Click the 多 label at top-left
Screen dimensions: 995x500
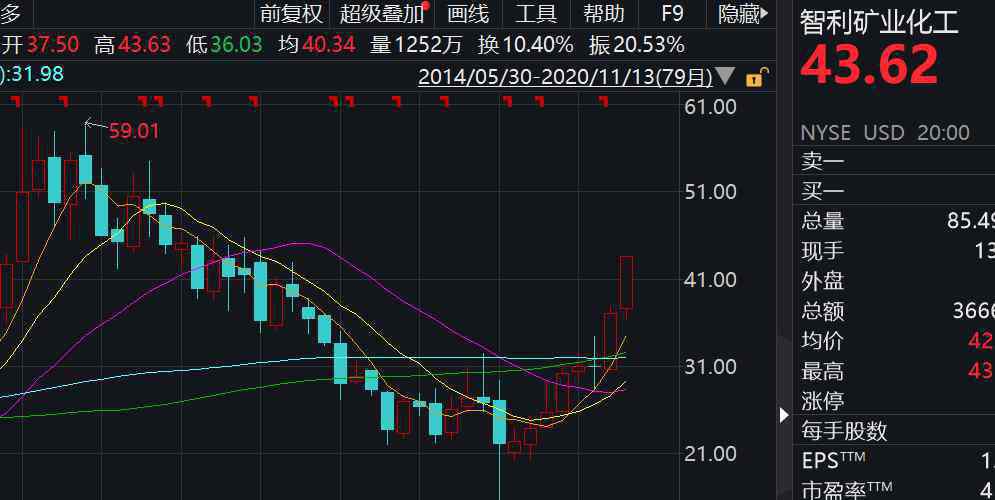[13, 14]
